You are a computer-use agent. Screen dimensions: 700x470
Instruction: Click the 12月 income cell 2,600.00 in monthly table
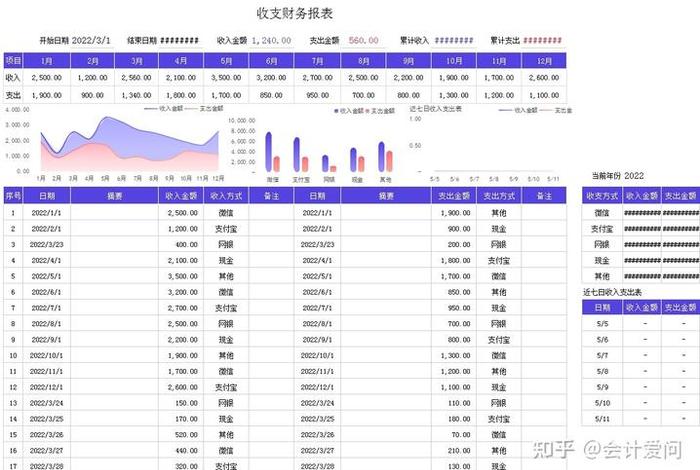544,78
